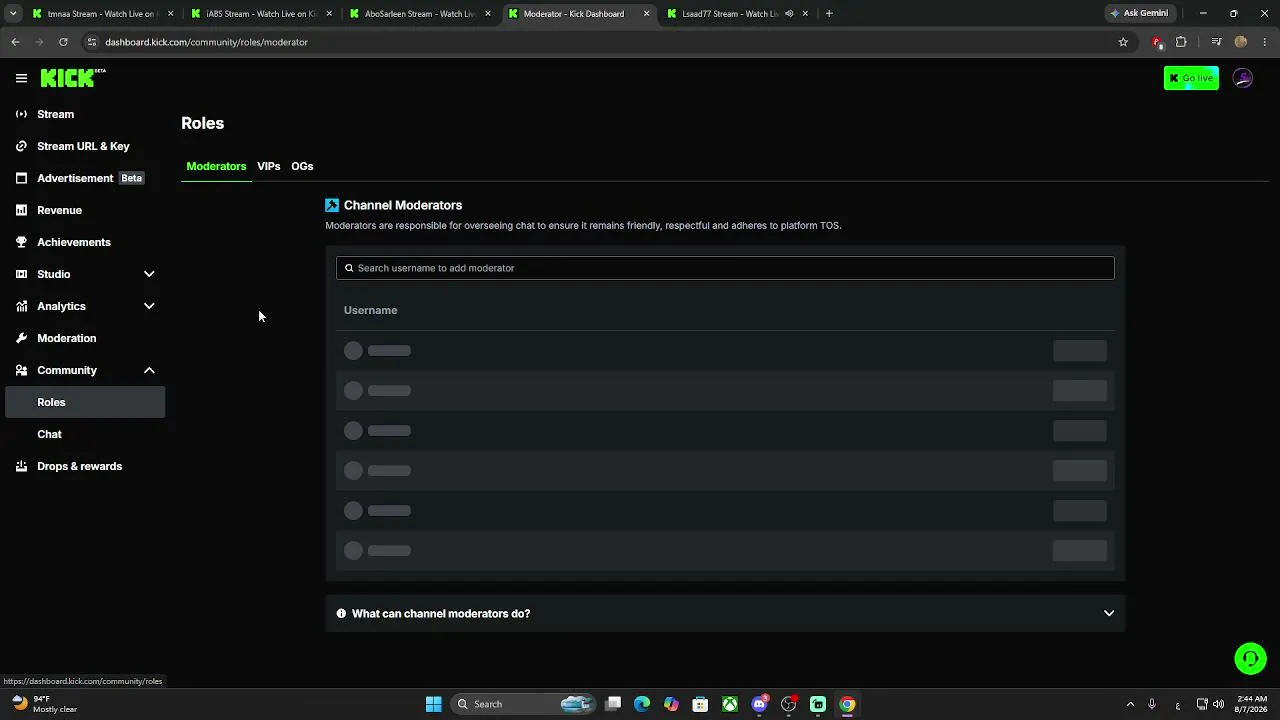Switch to the OGs tab
The height and width of the screenshot is (720, 1280).
302,166
